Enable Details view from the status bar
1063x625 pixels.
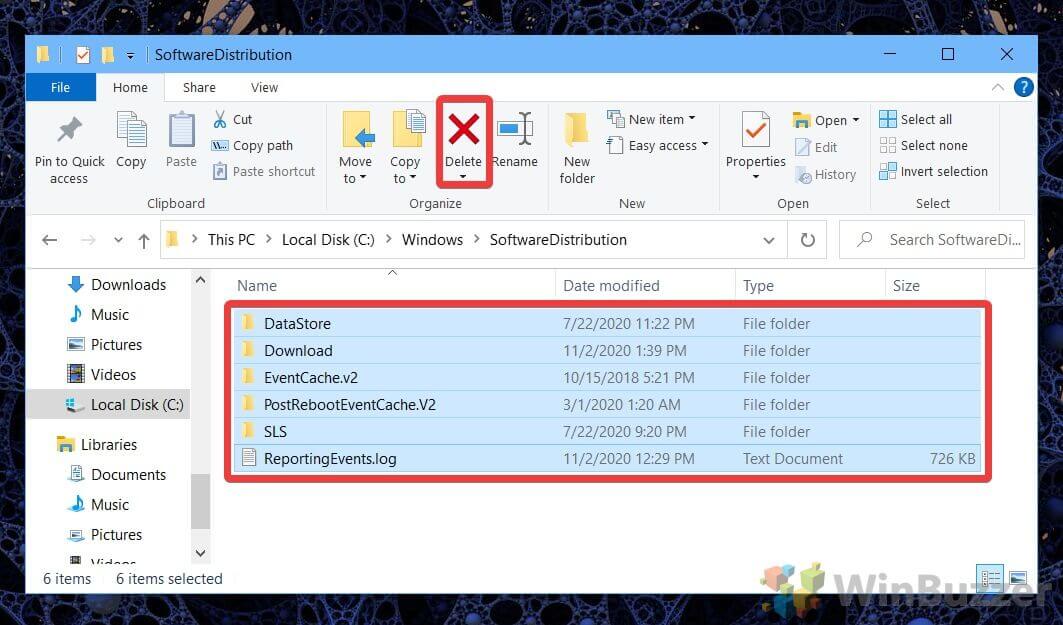(x=990, y=578)
